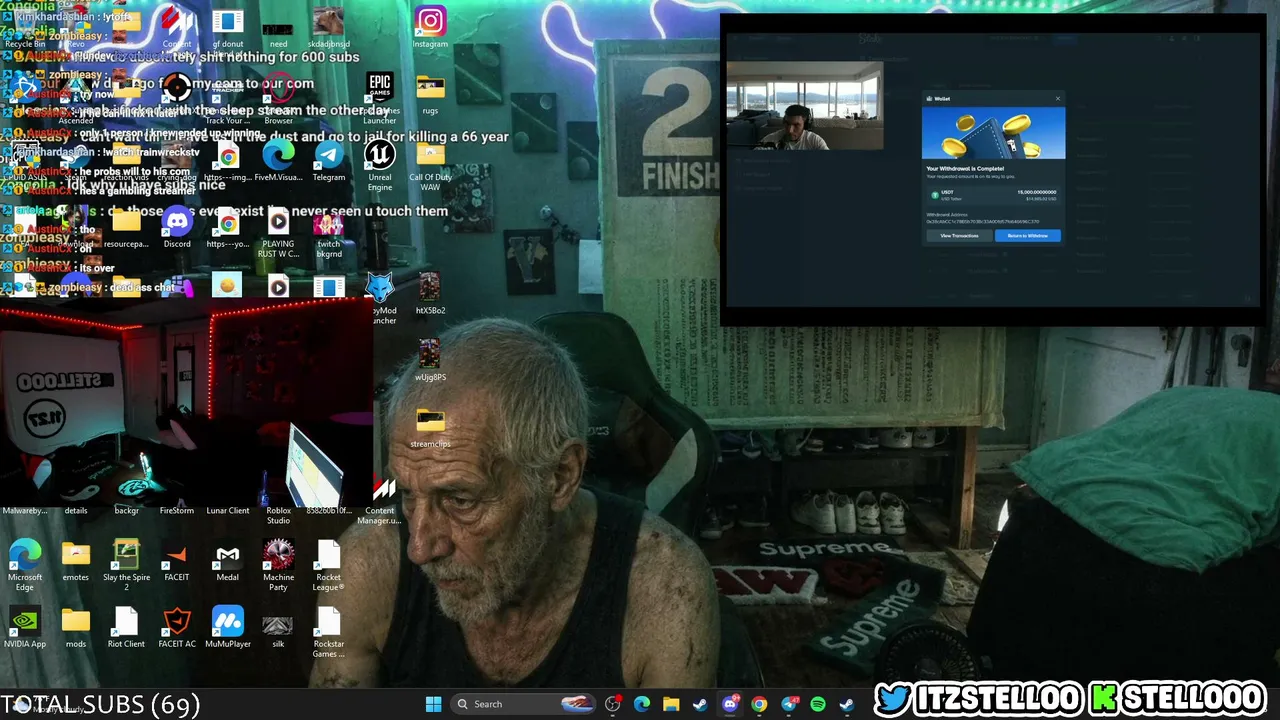The height and width of the screenshot is (720, 1280).
Task: Open Discord from the taskbar
Action: 730,704
